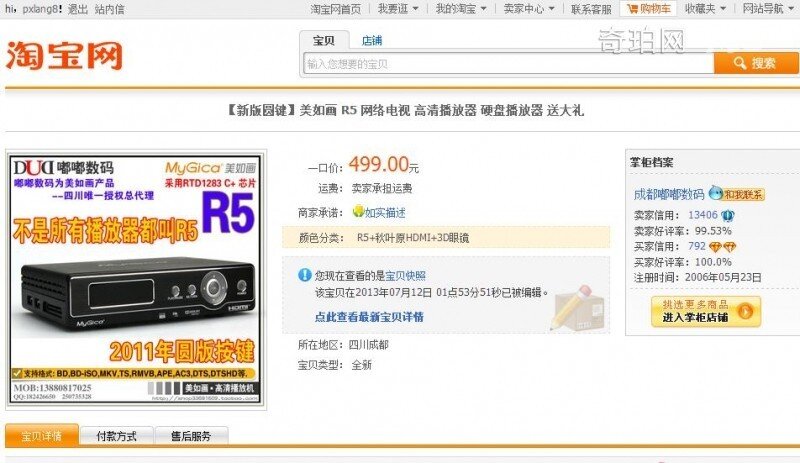Open the 收藏夹 favorites dropdown
Screen dimensions: 800x463
coord(705,9)
